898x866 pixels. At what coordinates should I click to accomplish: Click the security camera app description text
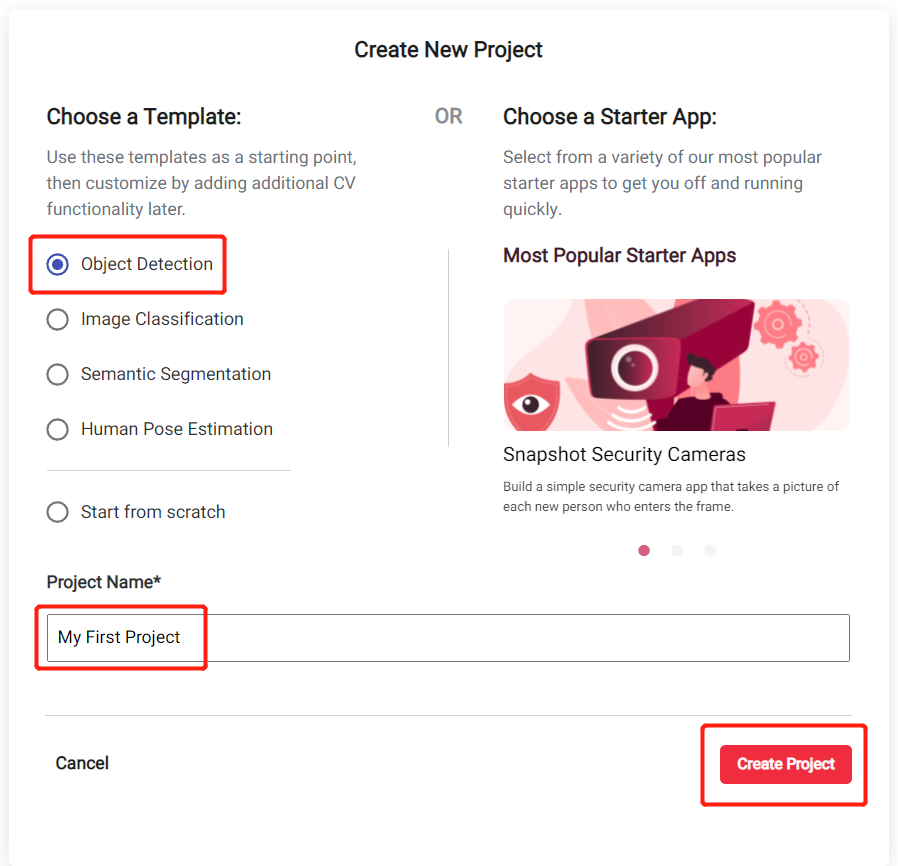click(671, 497)
